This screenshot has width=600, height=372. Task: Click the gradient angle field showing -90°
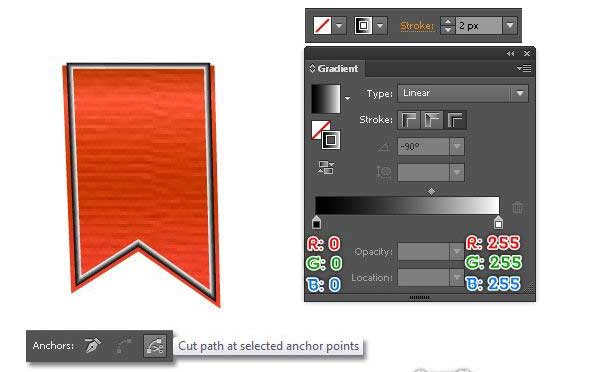point(423,147)
